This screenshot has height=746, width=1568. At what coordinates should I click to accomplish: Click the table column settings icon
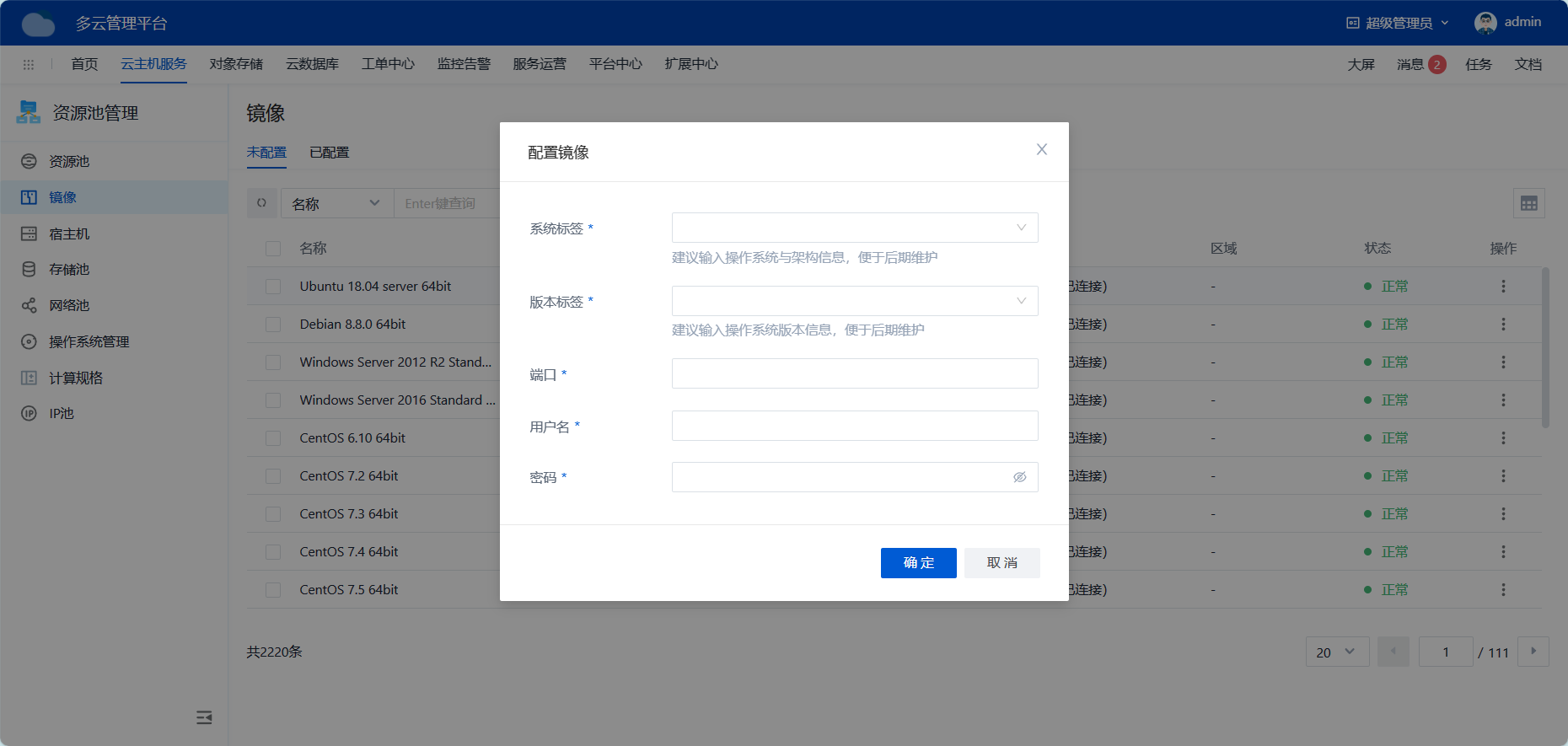click(1529, 203)
